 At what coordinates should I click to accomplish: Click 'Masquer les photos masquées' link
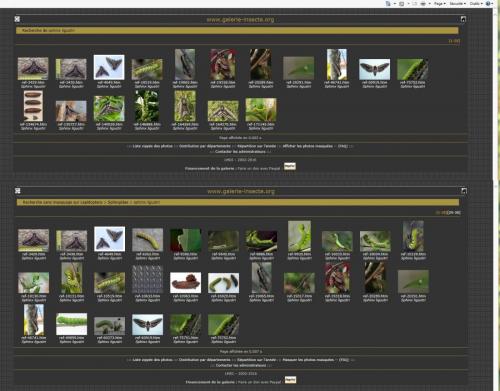pyautogui.click(x=308, y=360)
